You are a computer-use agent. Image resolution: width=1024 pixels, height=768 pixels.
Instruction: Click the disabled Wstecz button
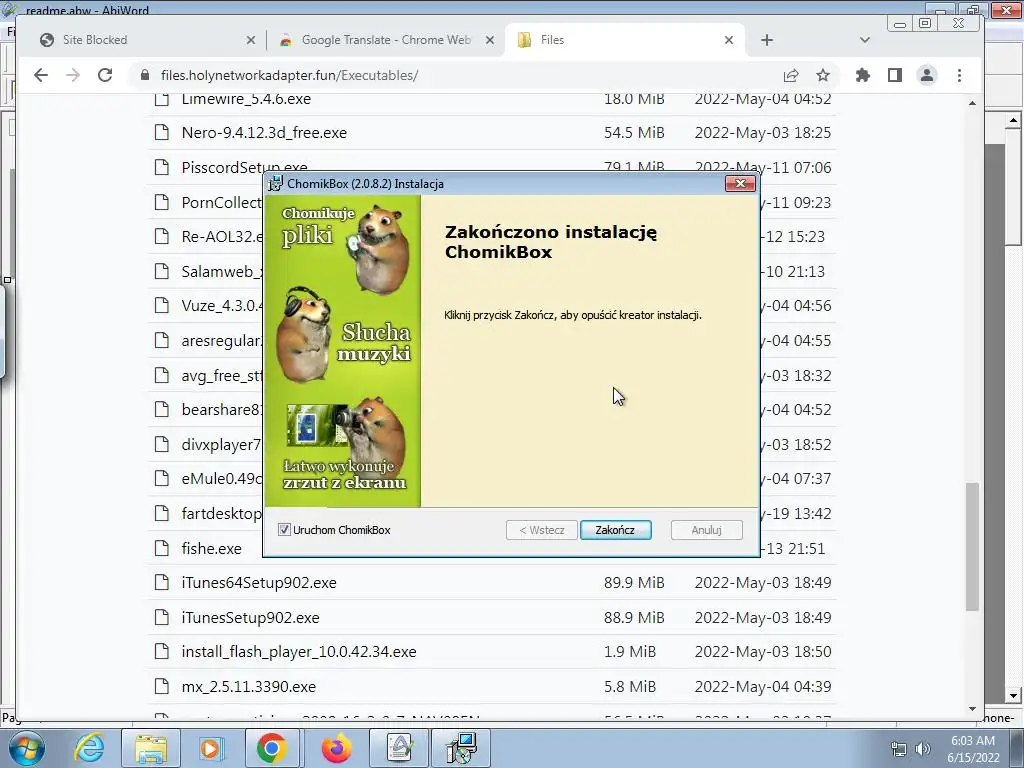(541, 530)
